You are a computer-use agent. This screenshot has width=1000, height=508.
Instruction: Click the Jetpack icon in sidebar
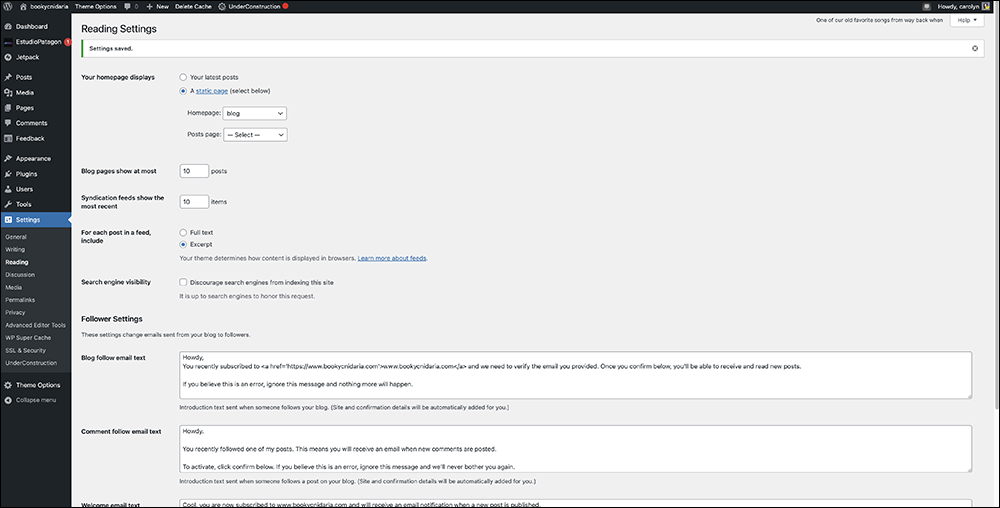tap(8, 57)
